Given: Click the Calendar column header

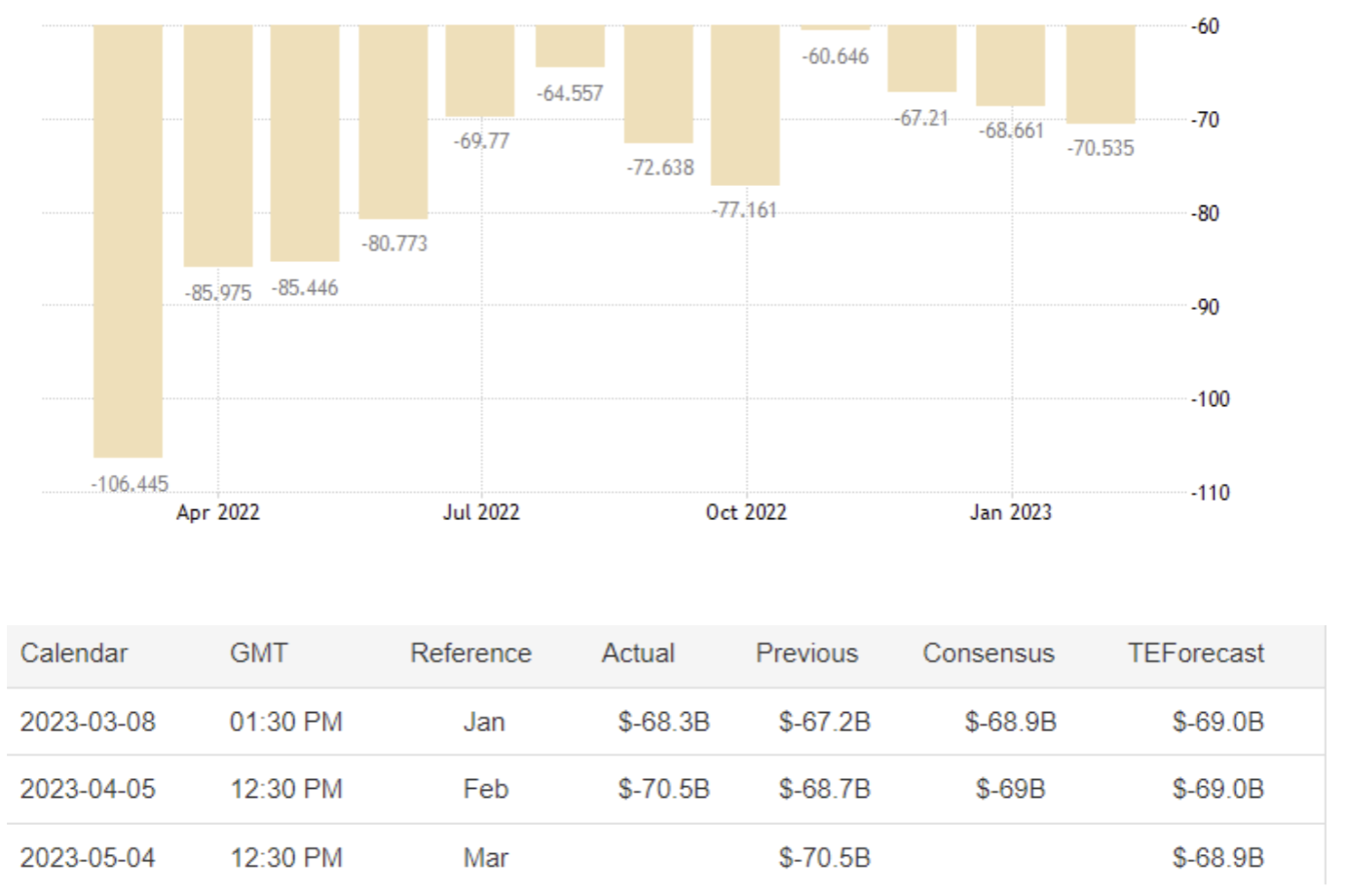Looking at the screenshot, I should pos(74,653).
